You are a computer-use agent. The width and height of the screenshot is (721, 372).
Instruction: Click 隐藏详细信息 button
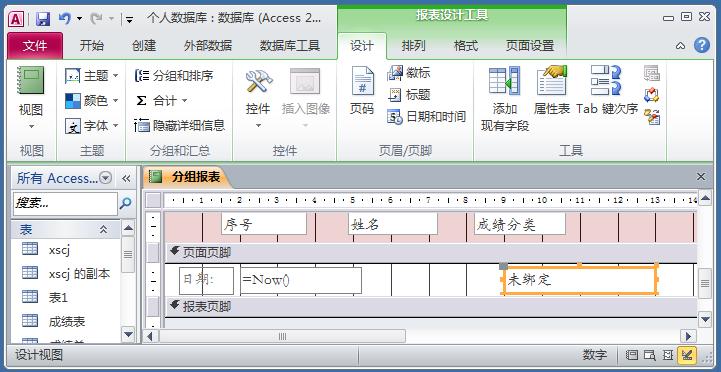pyautogui.click(x=179, y=125)
